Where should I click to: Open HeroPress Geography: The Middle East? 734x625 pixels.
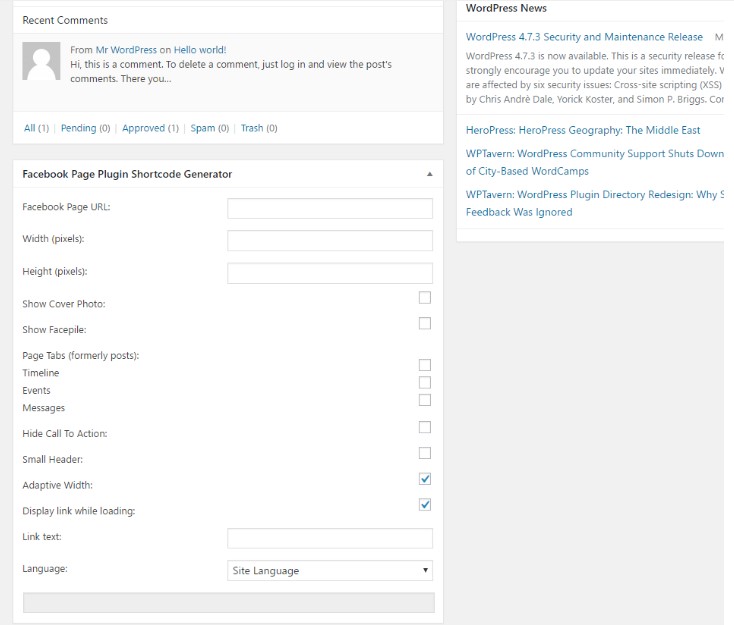(x=582, y=130)
